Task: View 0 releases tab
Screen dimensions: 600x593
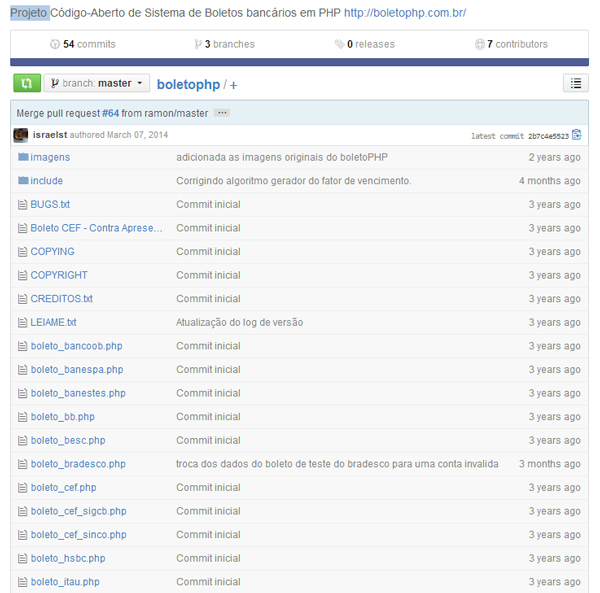Action: click(x=371, y=44)
